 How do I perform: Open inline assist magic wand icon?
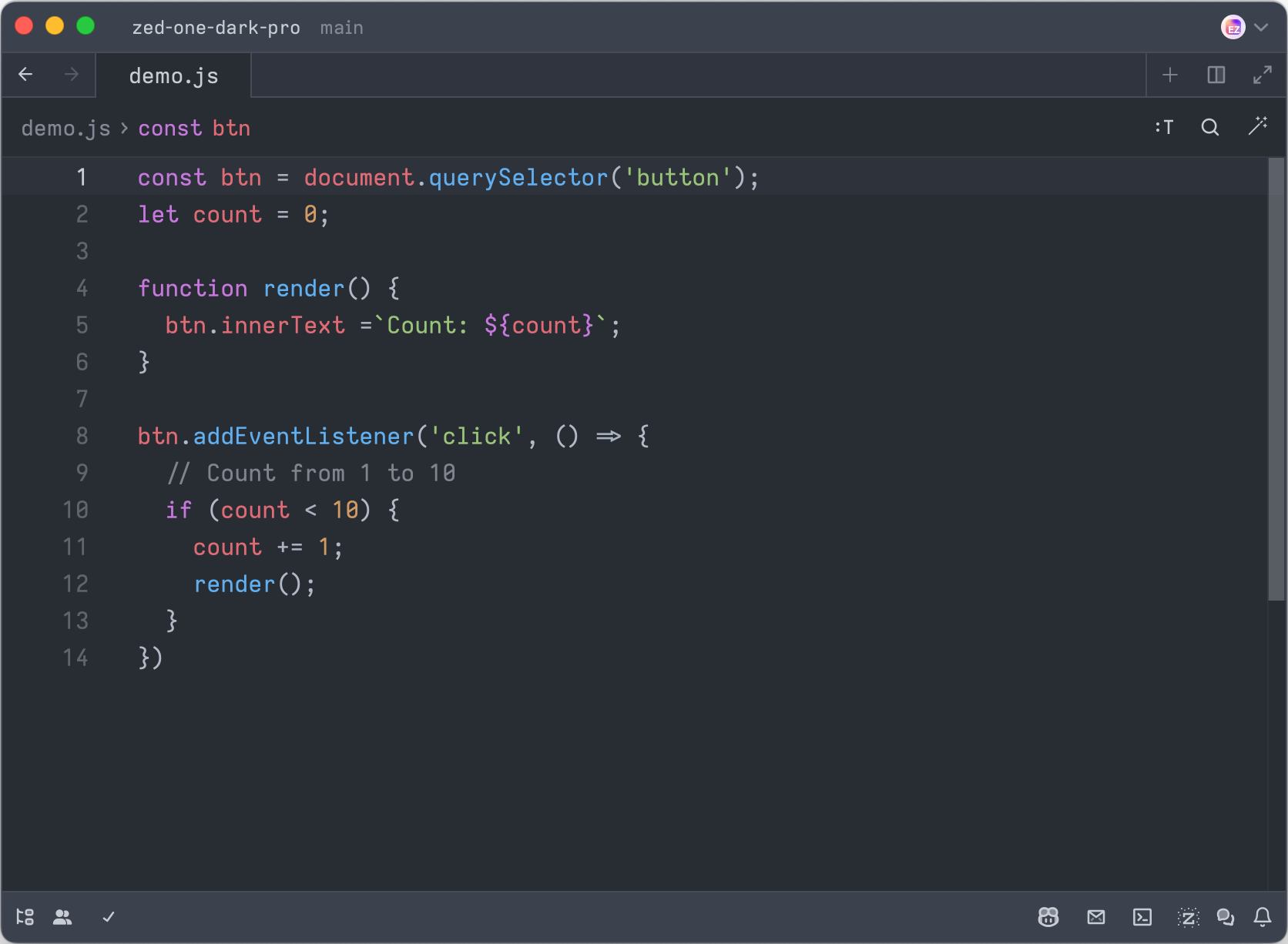(x=1258, y=126)
